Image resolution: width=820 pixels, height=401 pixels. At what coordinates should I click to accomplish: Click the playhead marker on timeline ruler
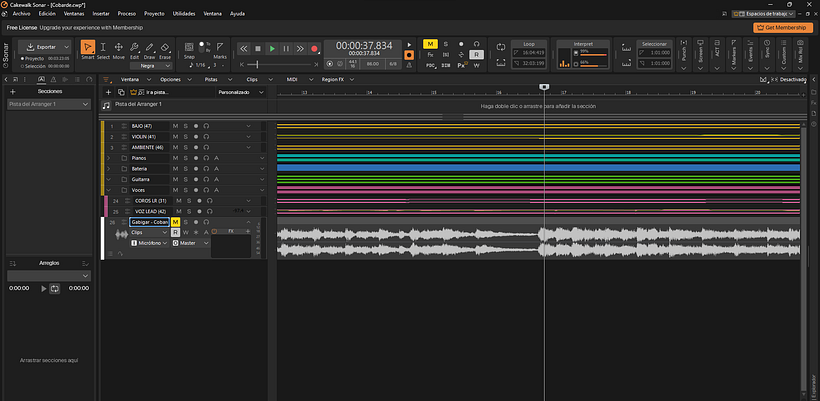pos(543,87)
